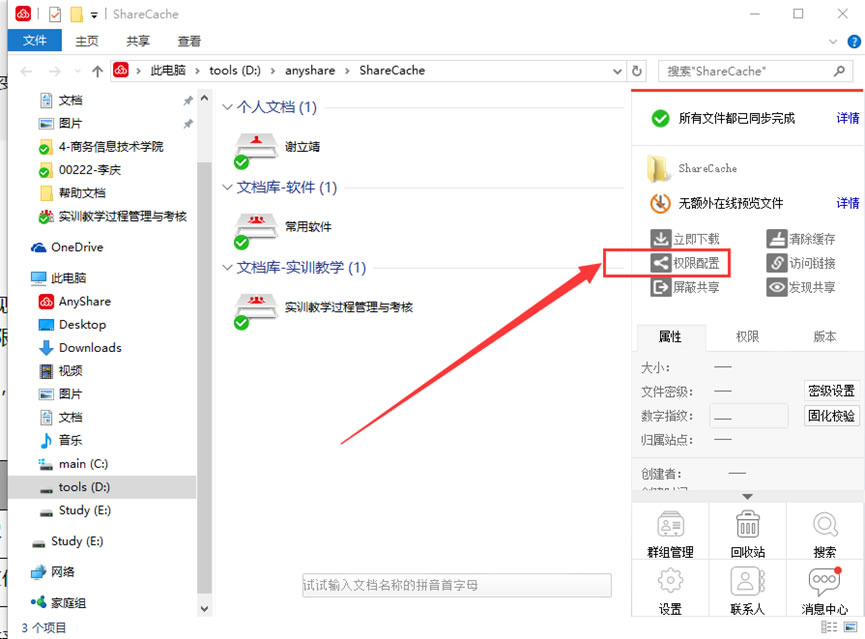
Task: Click the document name pinyin search field
Action: click(456, 586)
